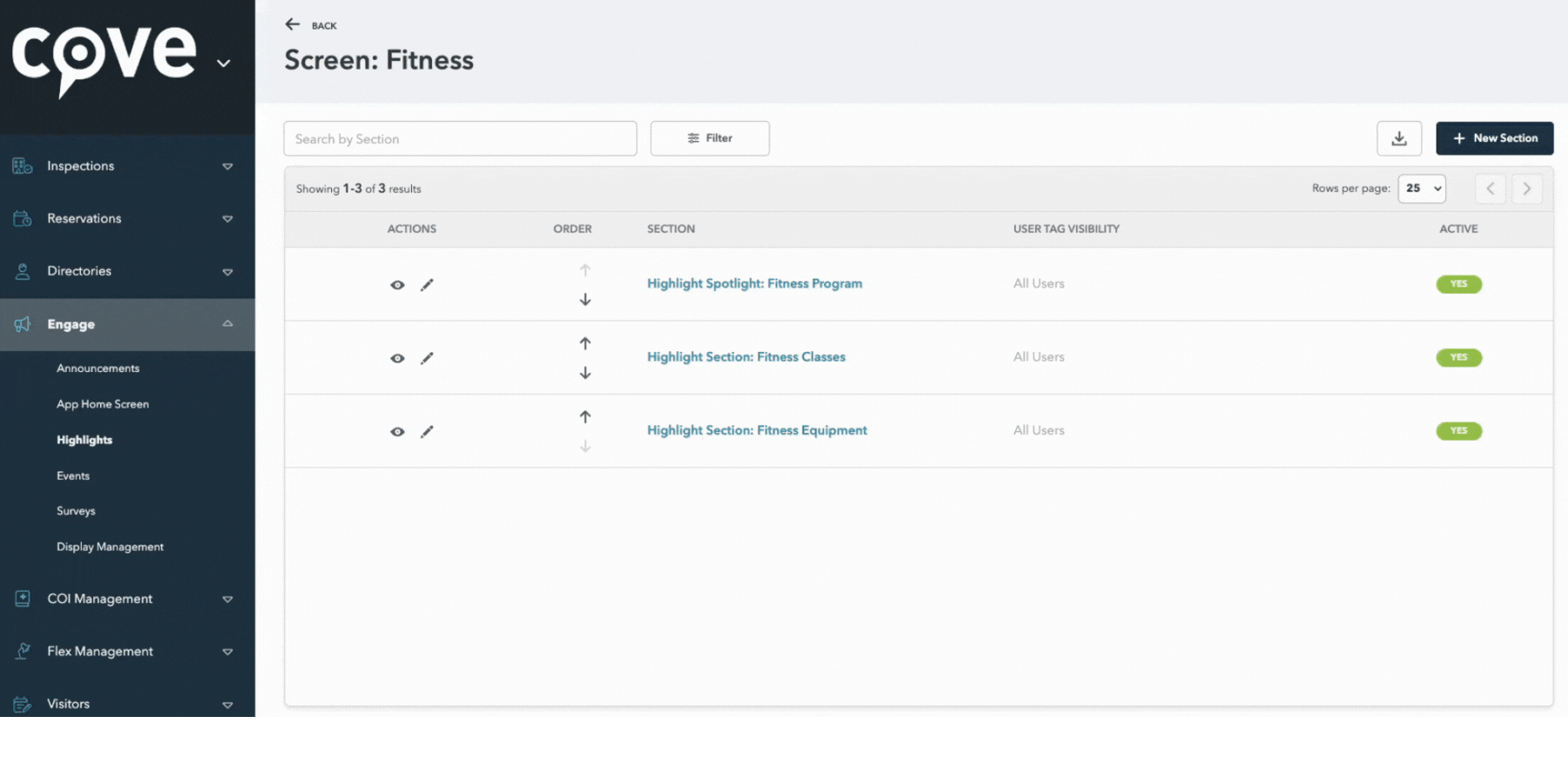Click the Showing 1-3 of 3 results text

(358, 189)
